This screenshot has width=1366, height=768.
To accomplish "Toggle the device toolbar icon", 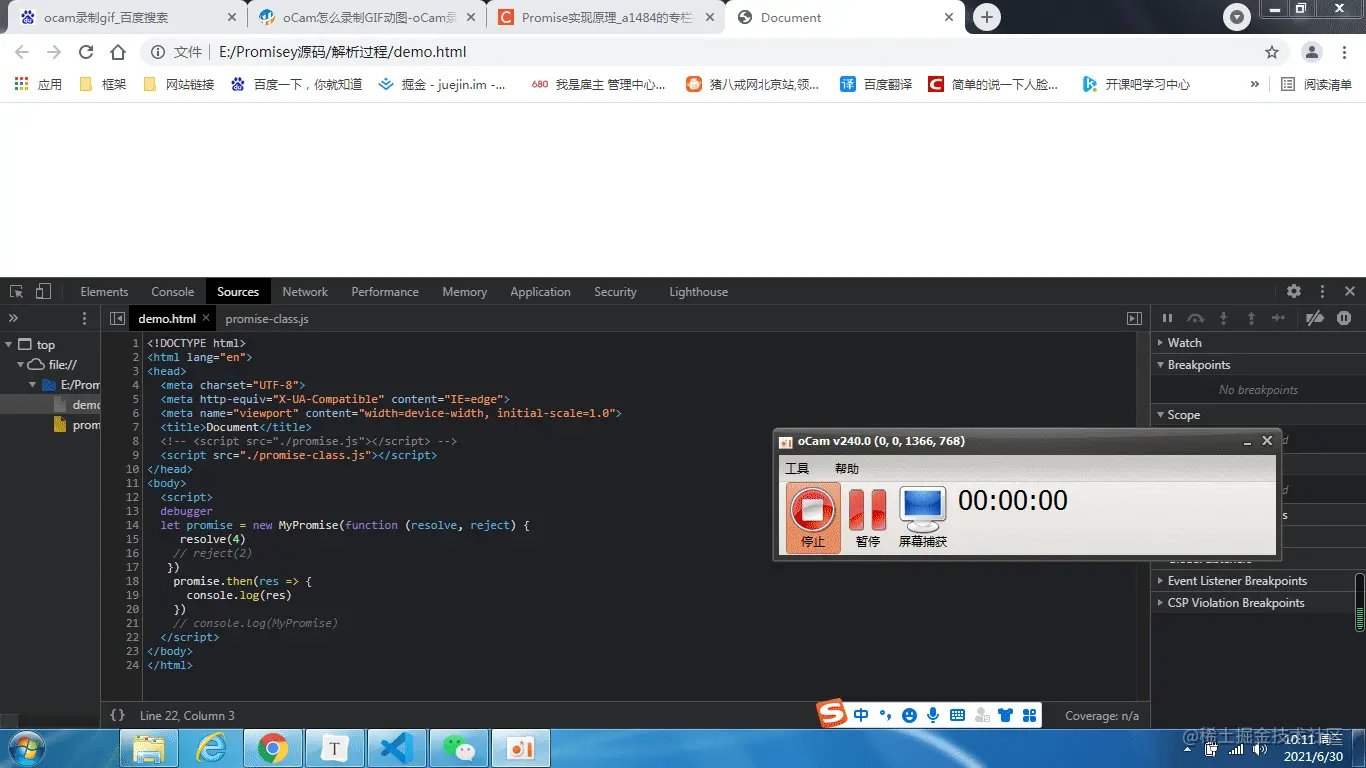I will pos(43,292).
